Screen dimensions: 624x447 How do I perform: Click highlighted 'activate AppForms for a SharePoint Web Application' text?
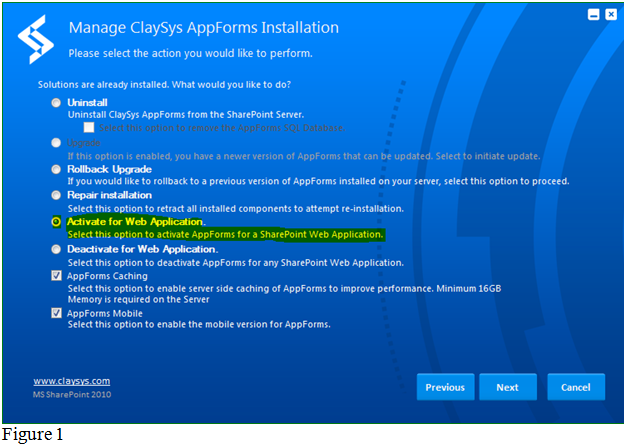[x=225, y=234]
